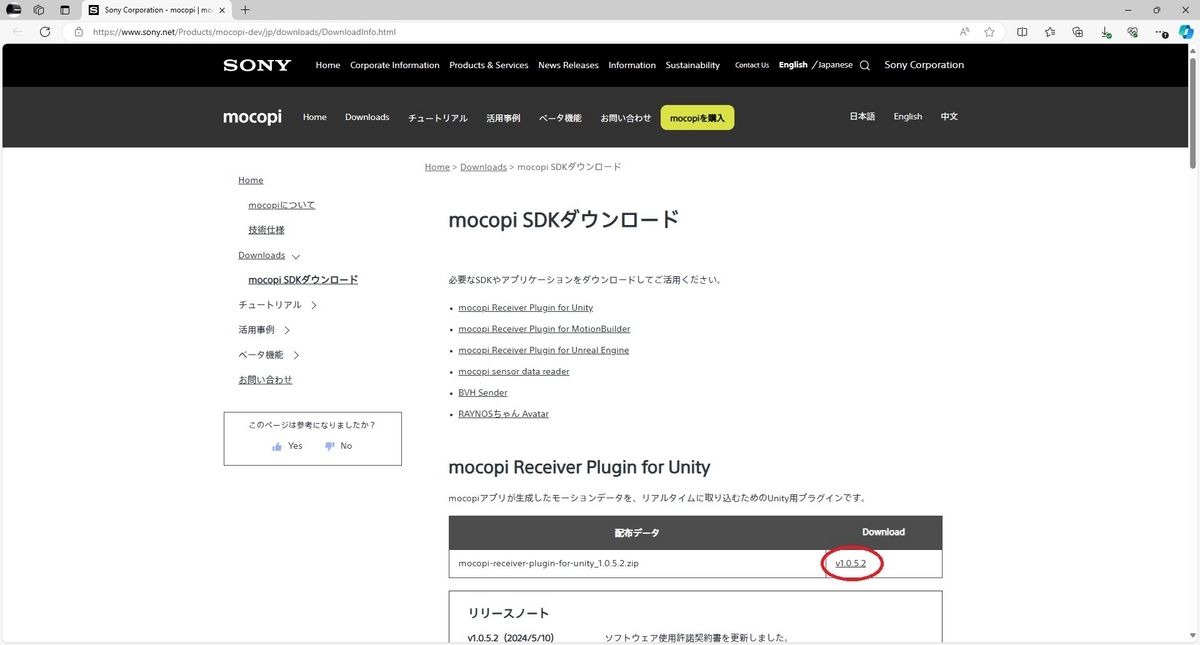Viewport: 1200px width, 645px height.
Task: Jump to mocopi sensor data reader
Action: coord(513,371)
